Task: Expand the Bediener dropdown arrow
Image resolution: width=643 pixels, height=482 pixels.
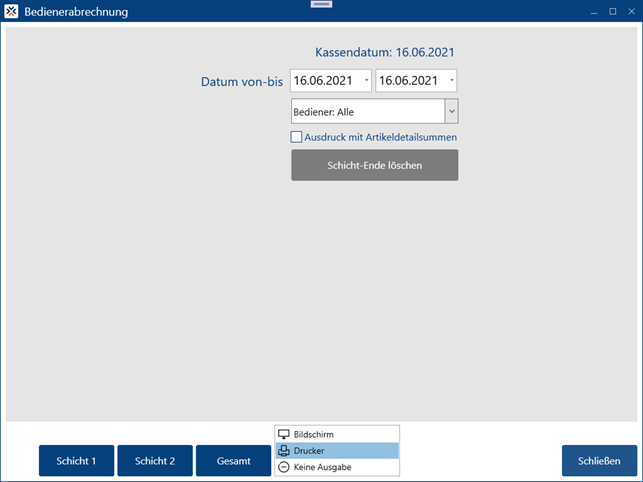Action: coord(451,111)
